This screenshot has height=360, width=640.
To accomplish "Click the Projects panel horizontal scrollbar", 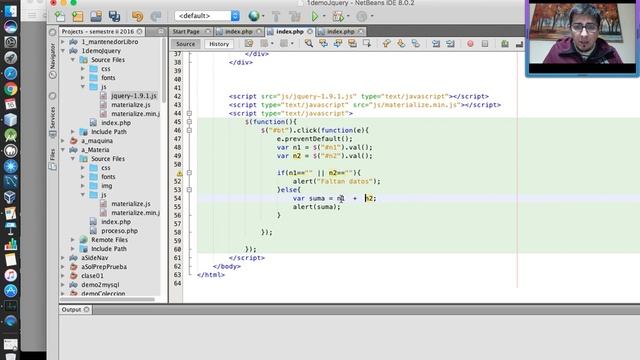I will [107, 299].
